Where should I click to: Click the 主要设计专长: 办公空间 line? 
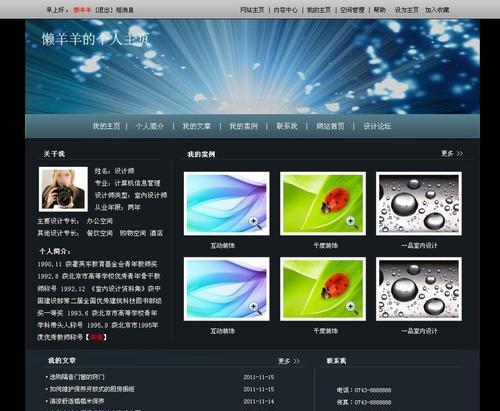tap(75, 221)
